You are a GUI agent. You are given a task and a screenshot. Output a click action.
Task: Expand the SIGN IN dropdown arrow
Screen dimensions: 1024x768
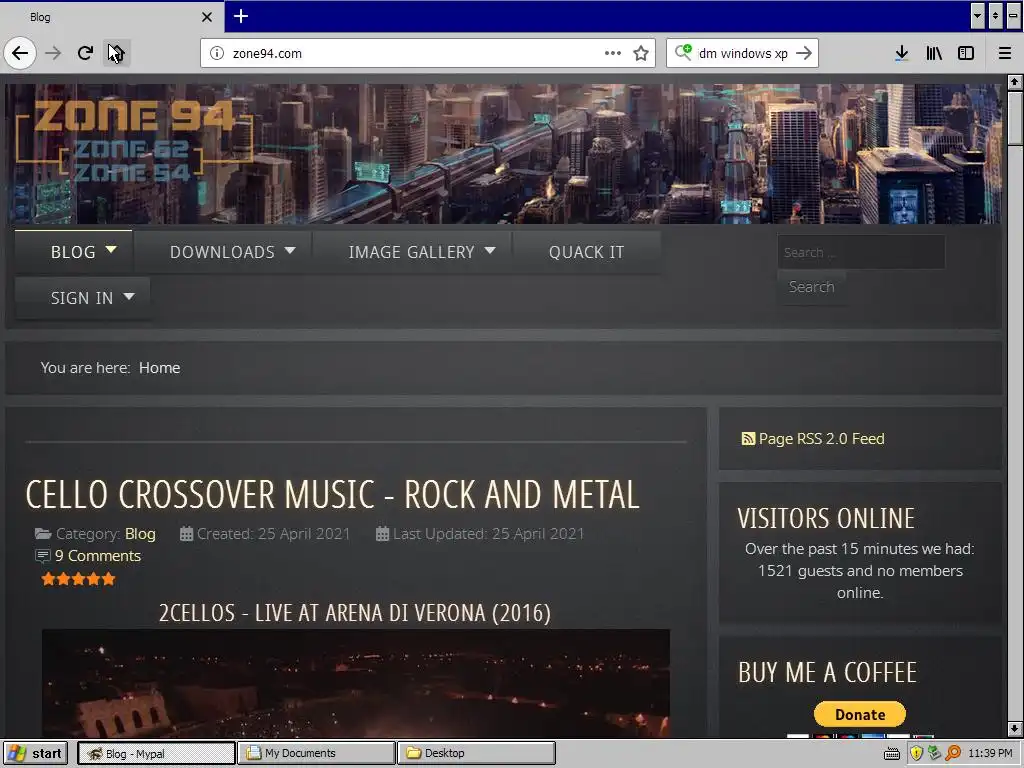pos(129,296)
